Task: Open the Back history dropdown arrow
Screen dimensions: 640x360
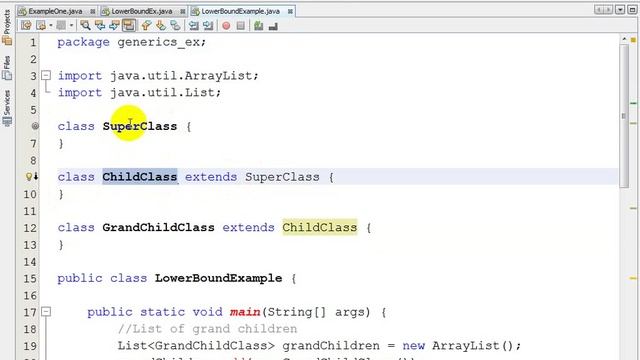Action: pyautogui.click(x=51, y=26)
